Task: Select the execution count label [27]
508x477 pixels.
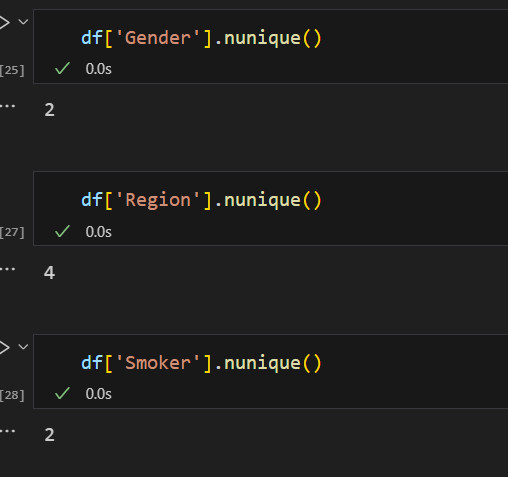Action: coord(12,233)
